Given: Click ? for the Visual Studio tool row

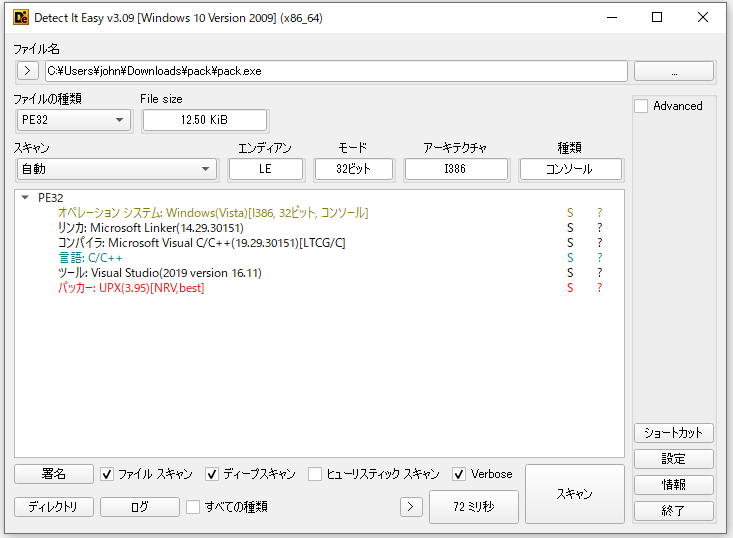Looking at the screenshot, I should click(600, 273).
